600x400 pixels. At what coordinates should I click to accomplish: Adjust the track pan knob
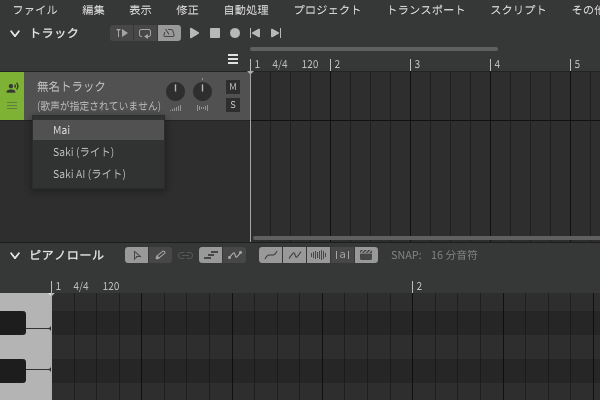(202, 91)
